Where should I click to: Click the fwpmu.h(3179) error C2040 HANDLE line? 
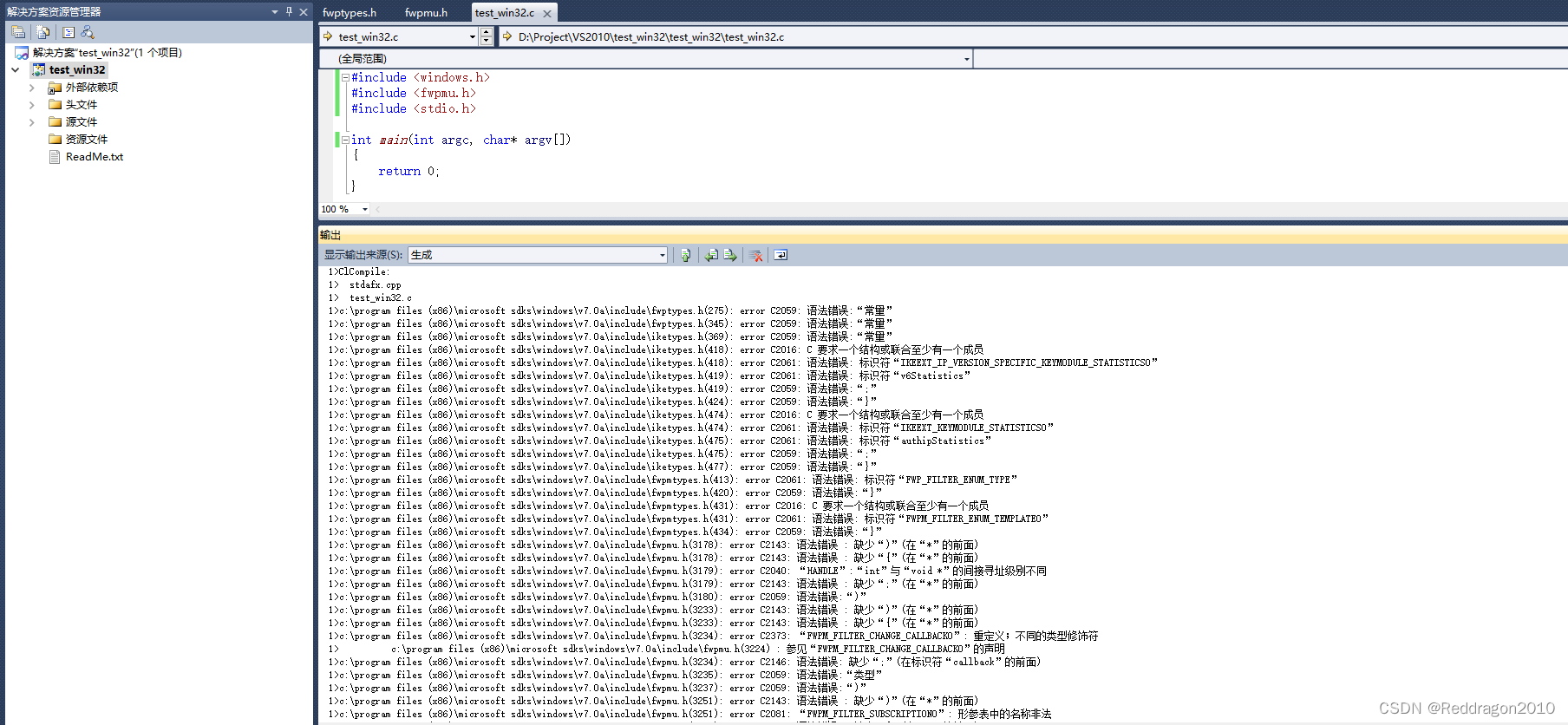pos(688,571)
